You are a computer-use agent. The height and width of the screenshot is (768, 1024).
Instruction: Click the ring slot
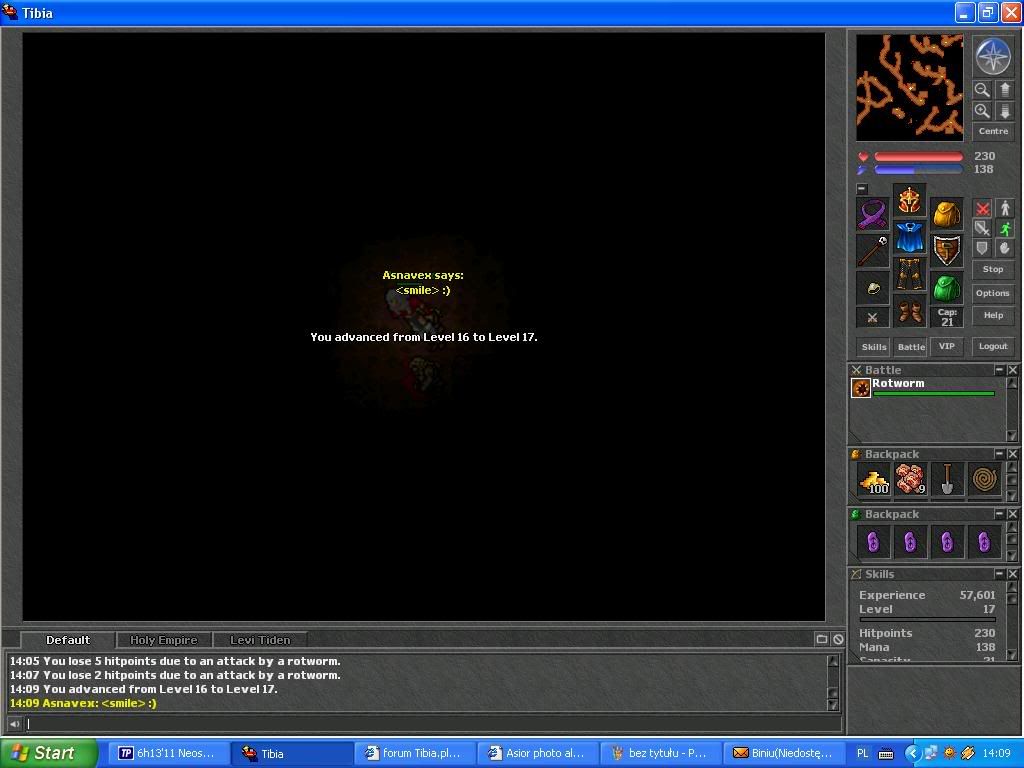coord(872,288)
